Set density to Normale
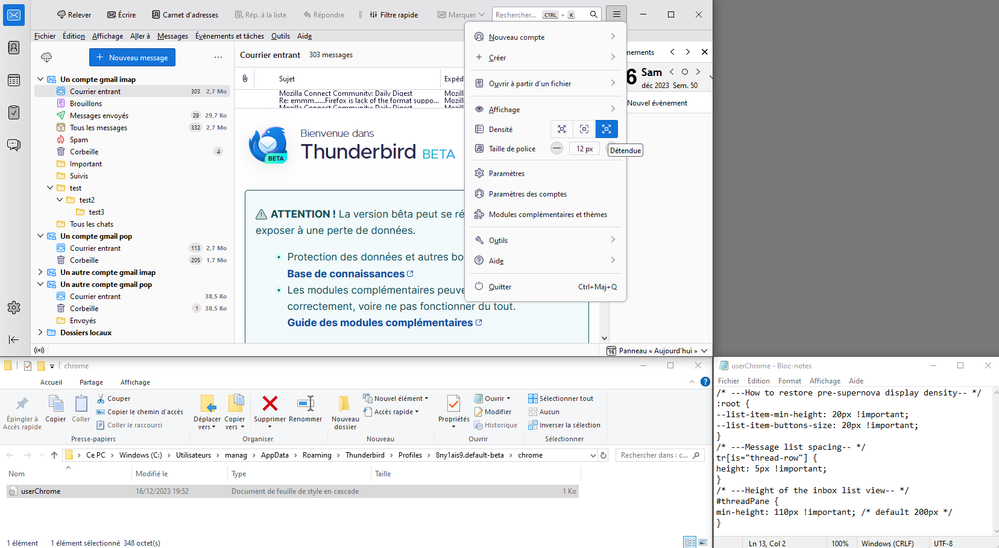 click(x=584, y=129)
